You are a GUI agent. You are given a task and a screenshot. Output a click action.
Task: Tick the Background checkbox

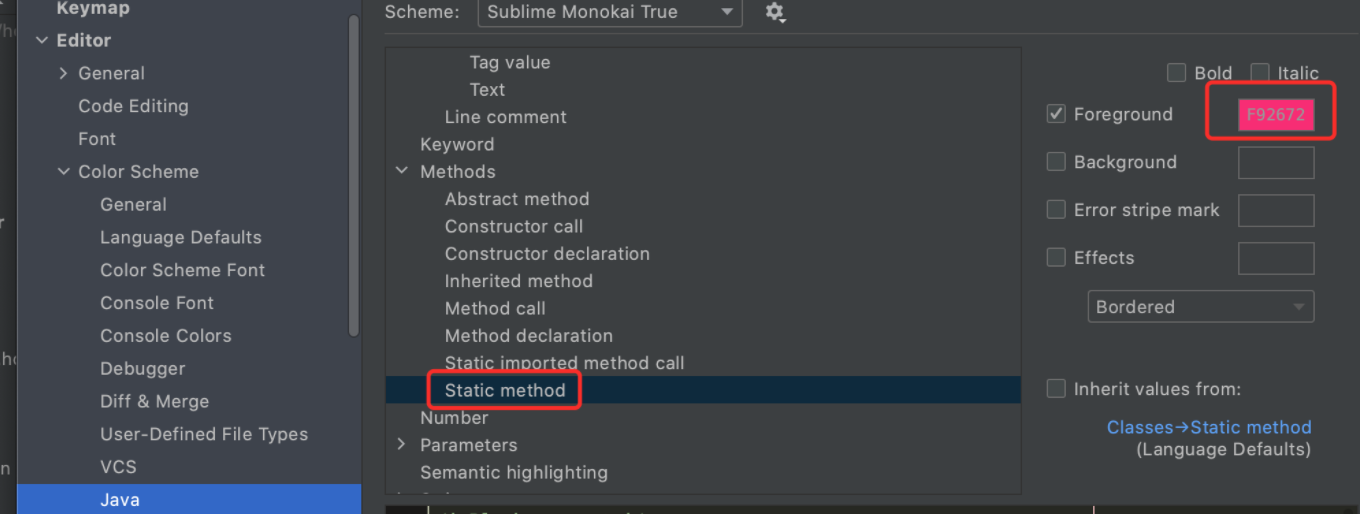[x=1056, y=162]
